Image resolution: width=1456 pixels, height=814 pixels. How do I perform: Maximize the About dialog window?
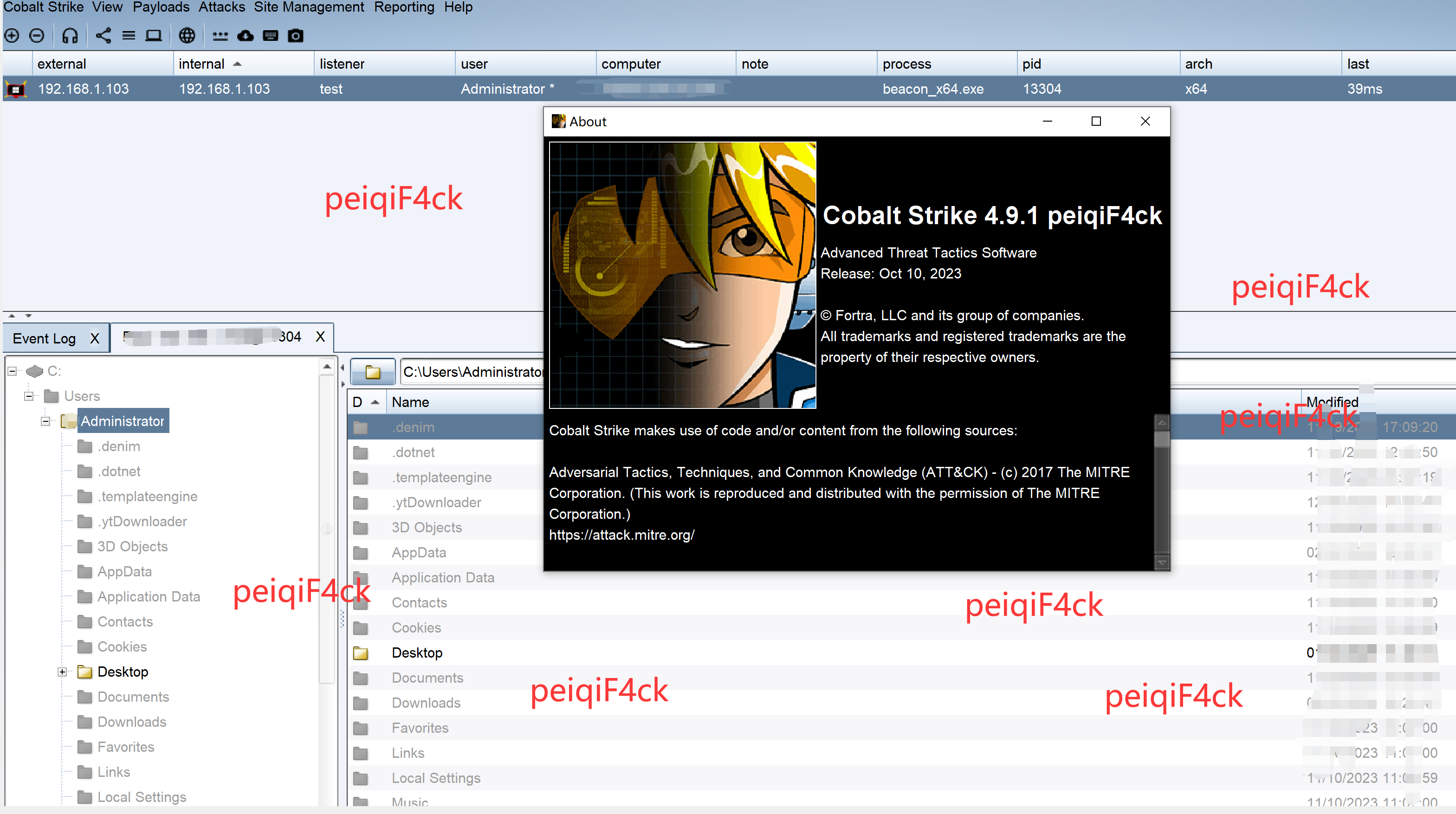[x=1095, y=121]
